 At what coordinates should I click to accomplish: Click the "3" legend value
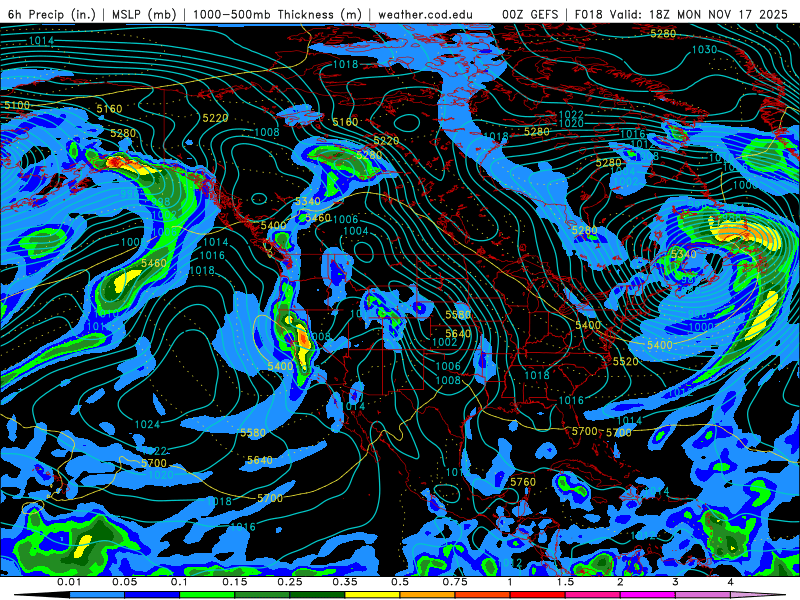tap(675, 582)
